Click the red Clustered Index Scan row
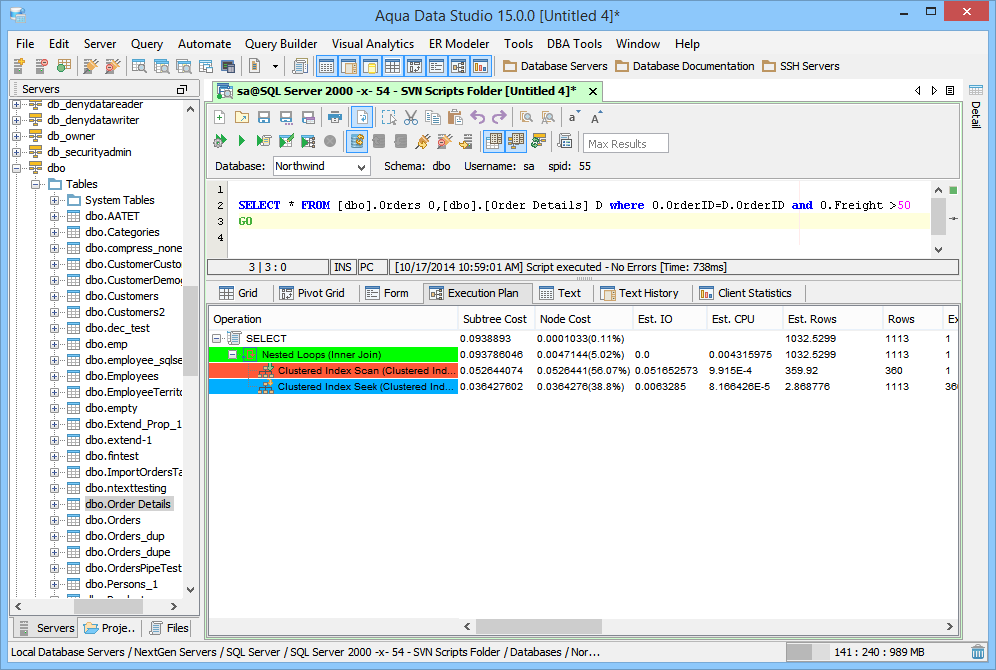 [x=333, y=371]
